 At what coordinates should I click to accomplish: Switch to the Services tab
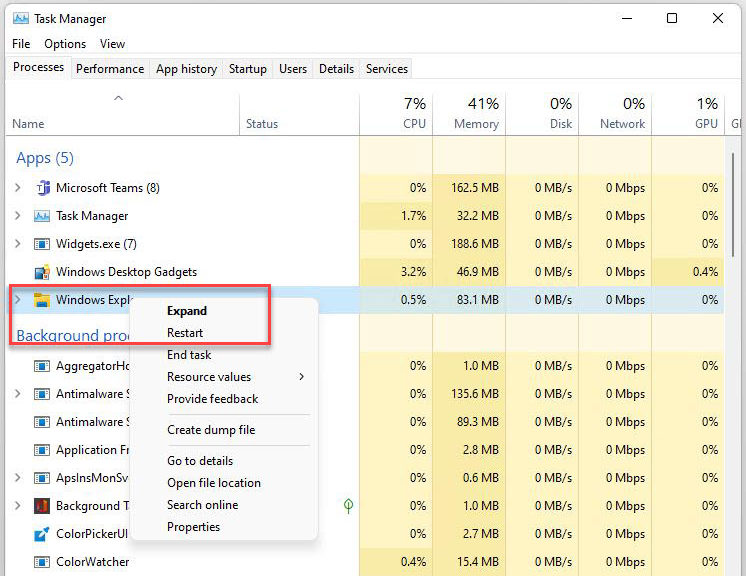(387, 69)
